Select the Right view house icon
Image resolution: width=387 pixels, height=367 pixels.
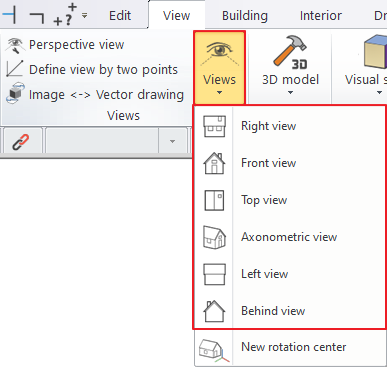[214, 126]
